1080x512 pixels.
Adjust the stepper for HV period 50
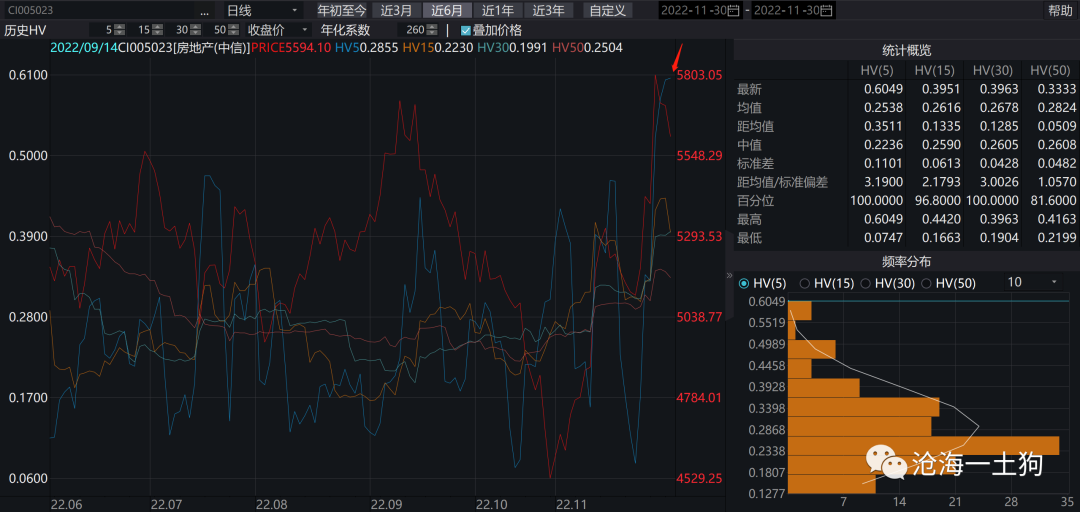[x=233, y=30]
